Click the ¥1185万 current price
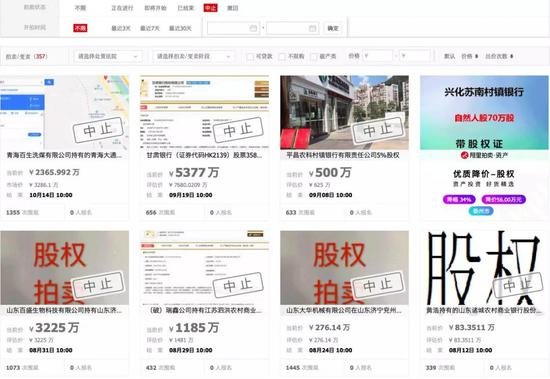The height and width of the screenshot is (379, 550). tap(194, 328)
